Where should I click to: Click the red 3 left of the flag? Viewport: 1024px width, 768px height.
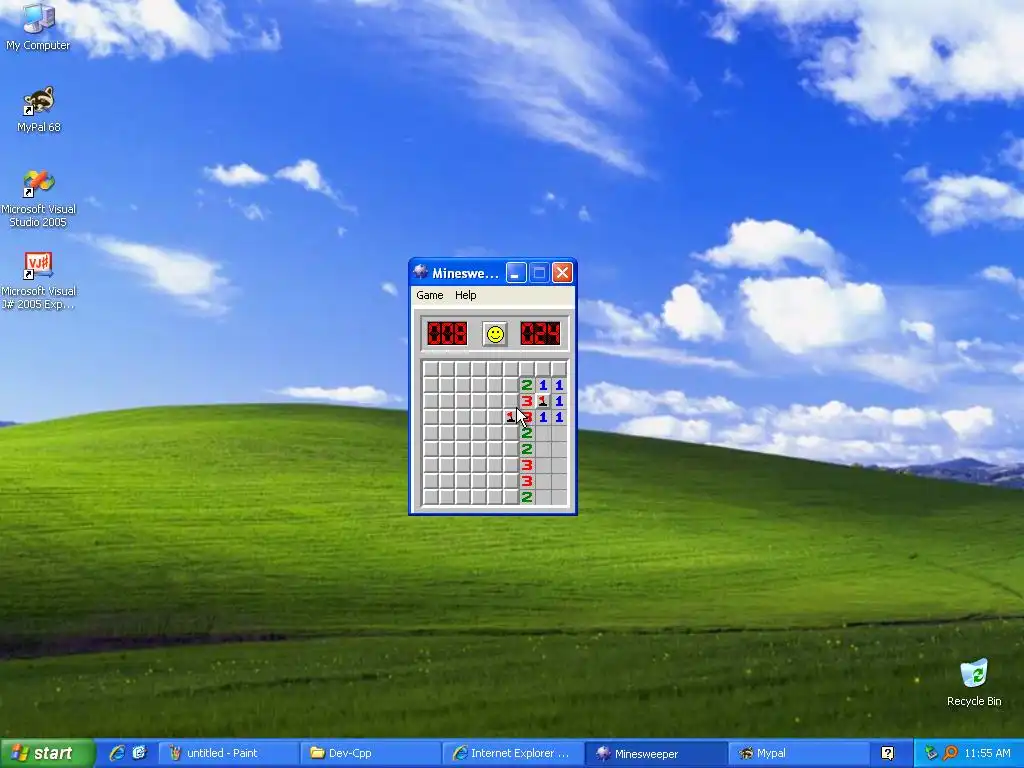[527, 401]
